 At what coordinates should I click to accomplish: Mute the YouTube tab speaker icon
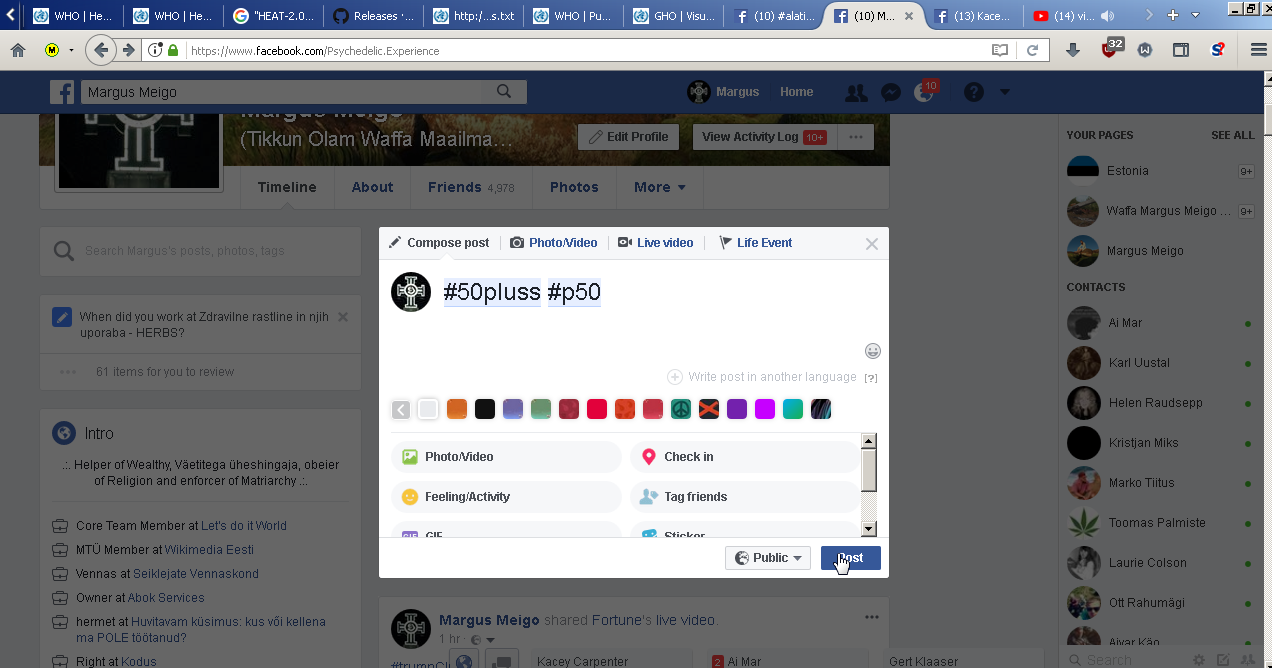[1108, 16]
